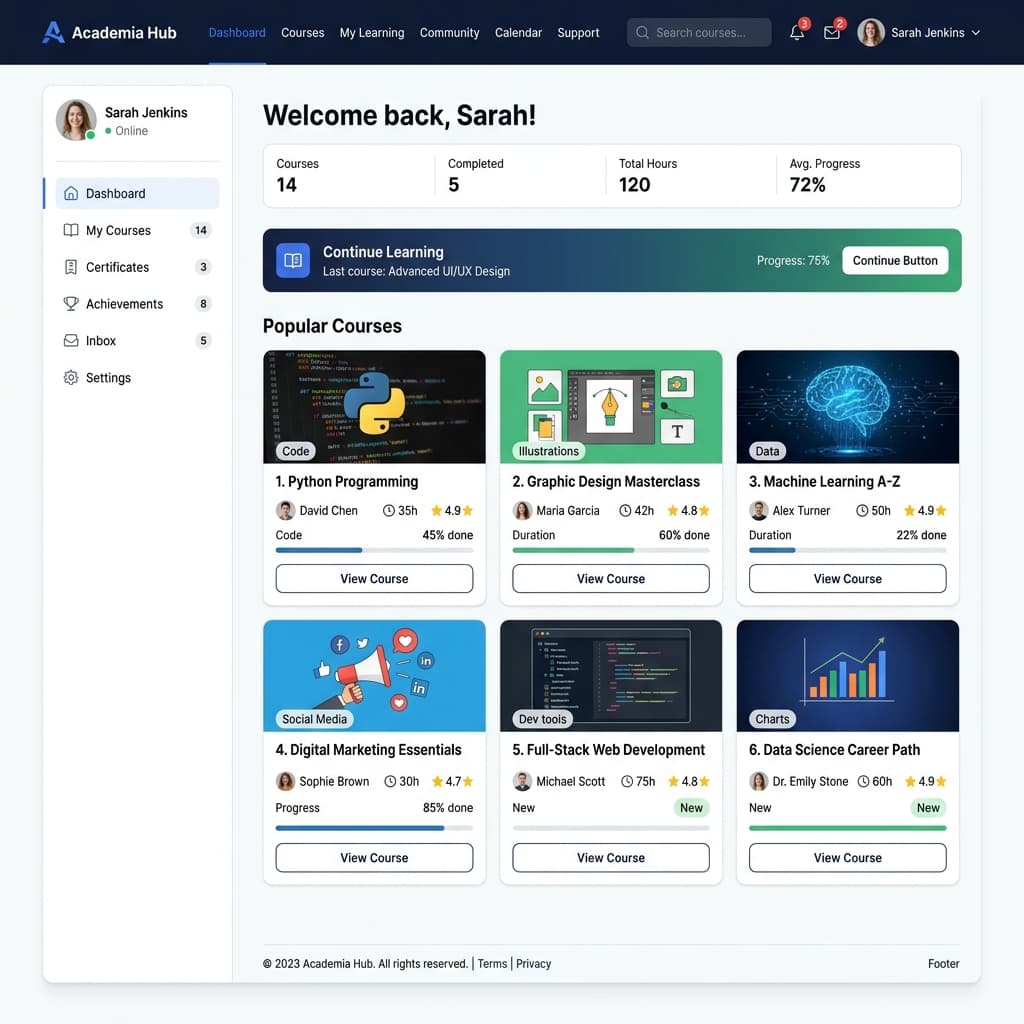Click Sophie Brown's instructor avatar
The width and height of the screenshot is (1024, 1024).
[x=285, y=781]
